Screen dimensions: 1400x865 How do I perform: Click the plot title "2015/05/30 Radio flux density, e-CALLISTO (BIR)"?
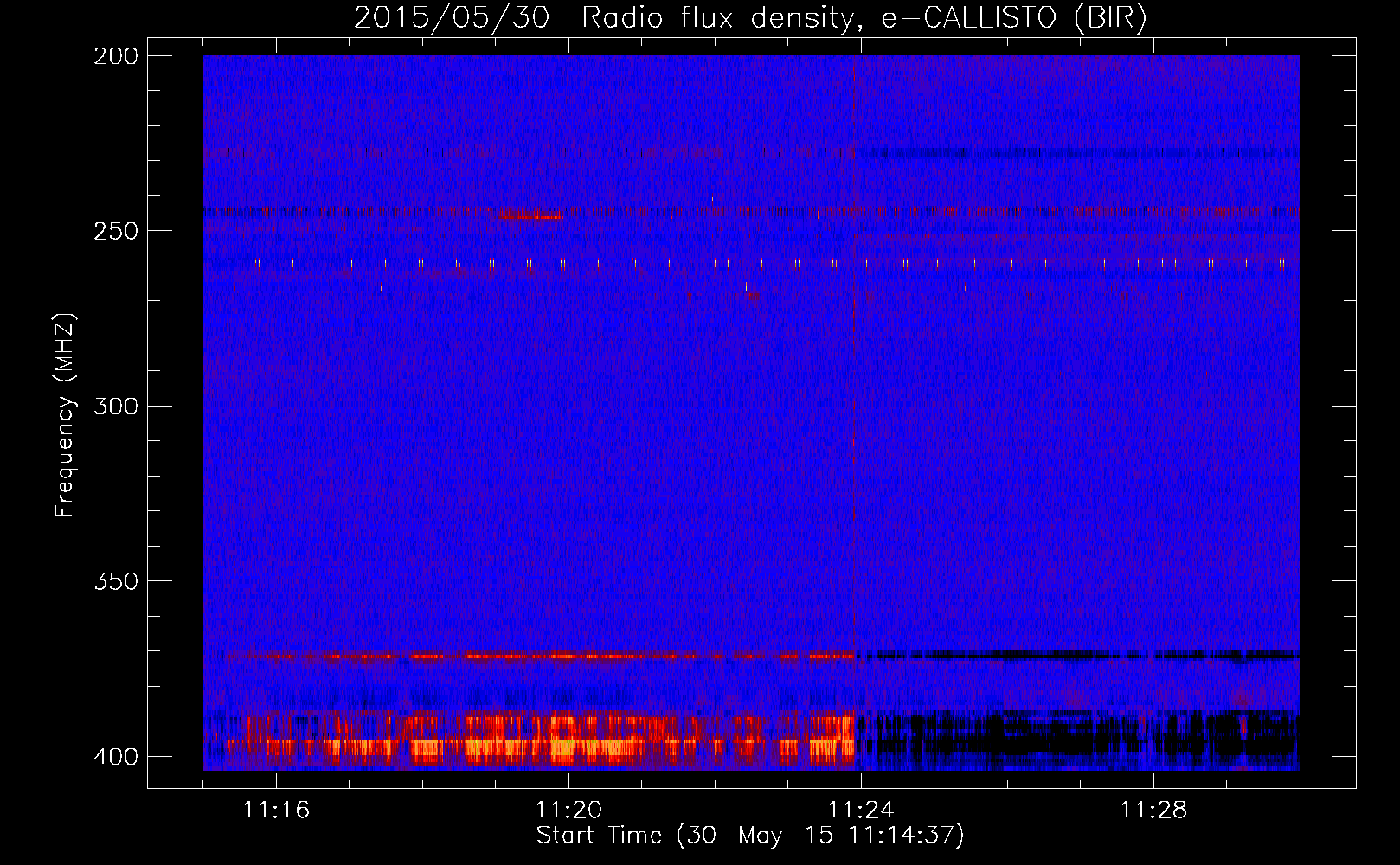pos(750,17)
